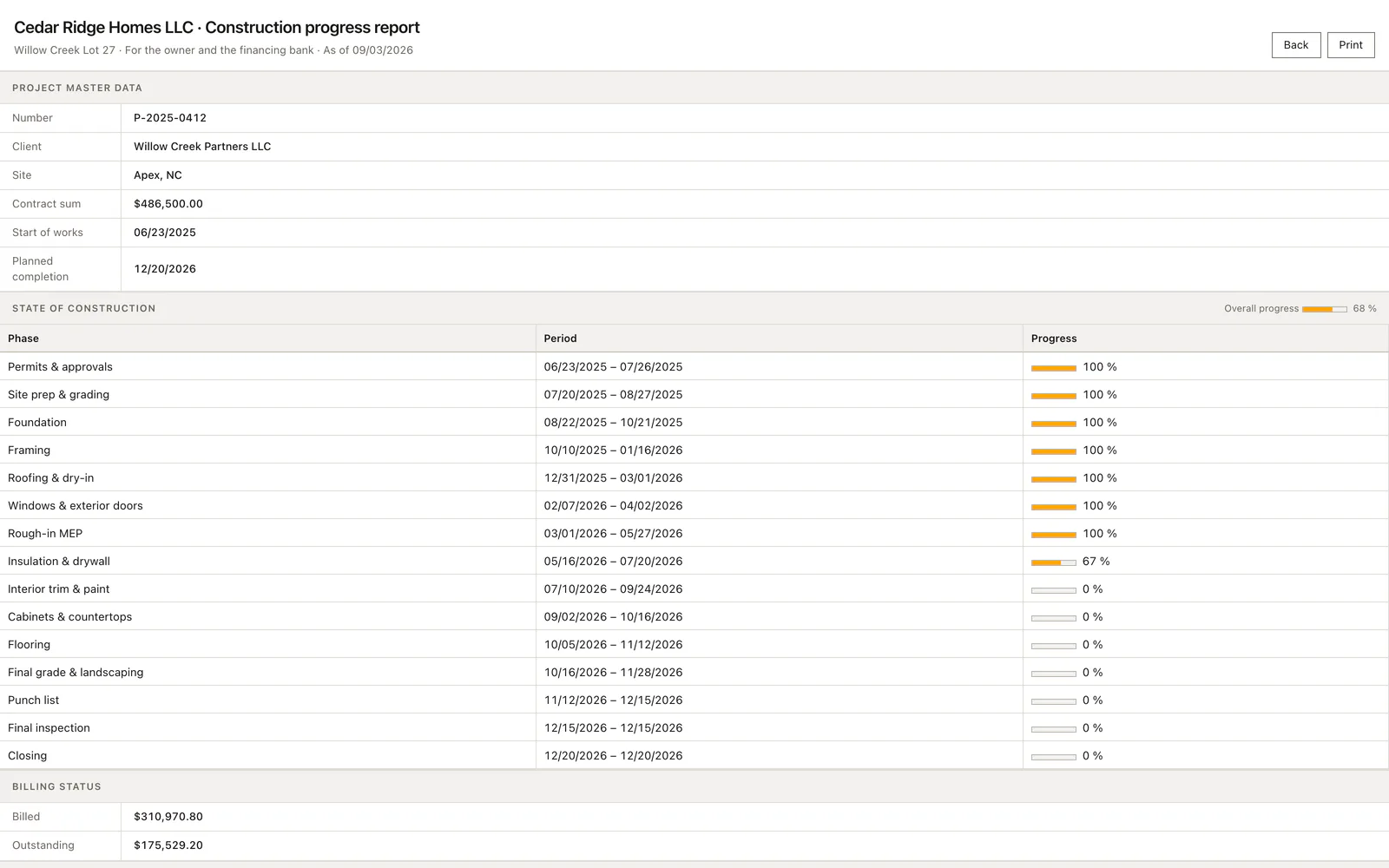
Task: Click planned completion date 12/20/2026
Action: [x=165, y=269]
